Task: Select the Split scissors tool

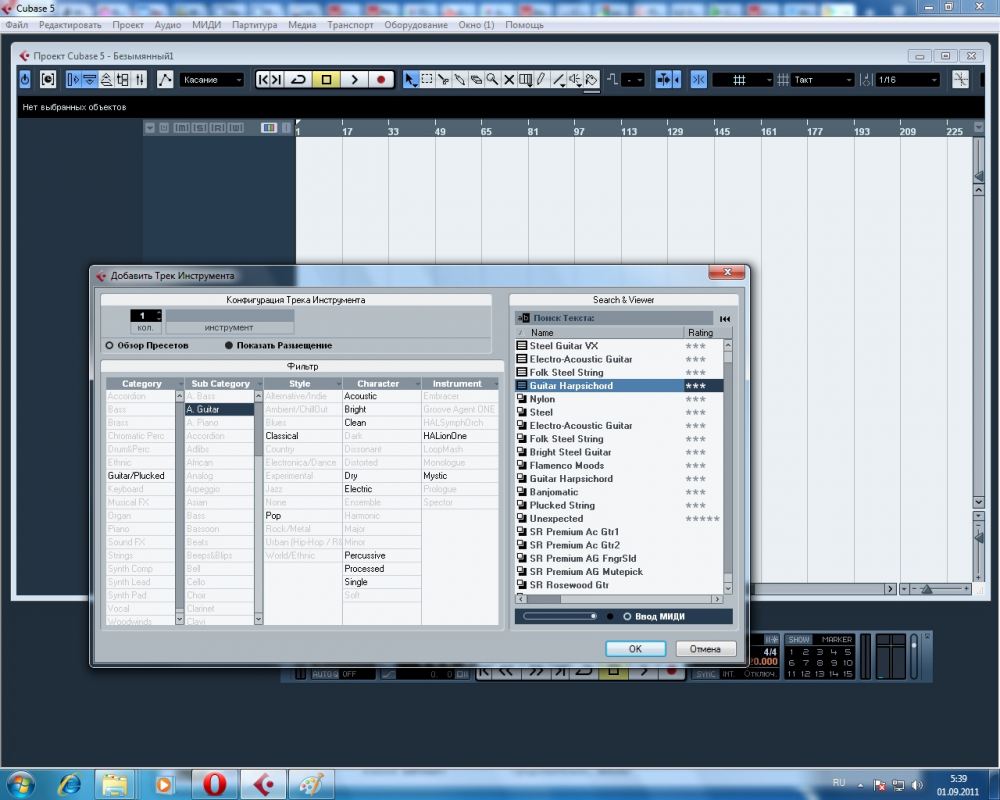Action: 443,80
